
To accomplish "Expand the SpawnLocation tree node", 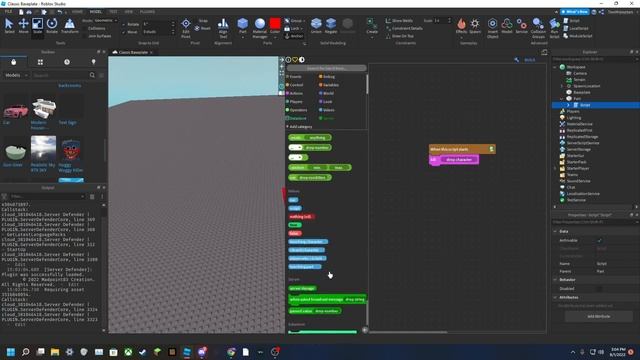I will [562, 86].
